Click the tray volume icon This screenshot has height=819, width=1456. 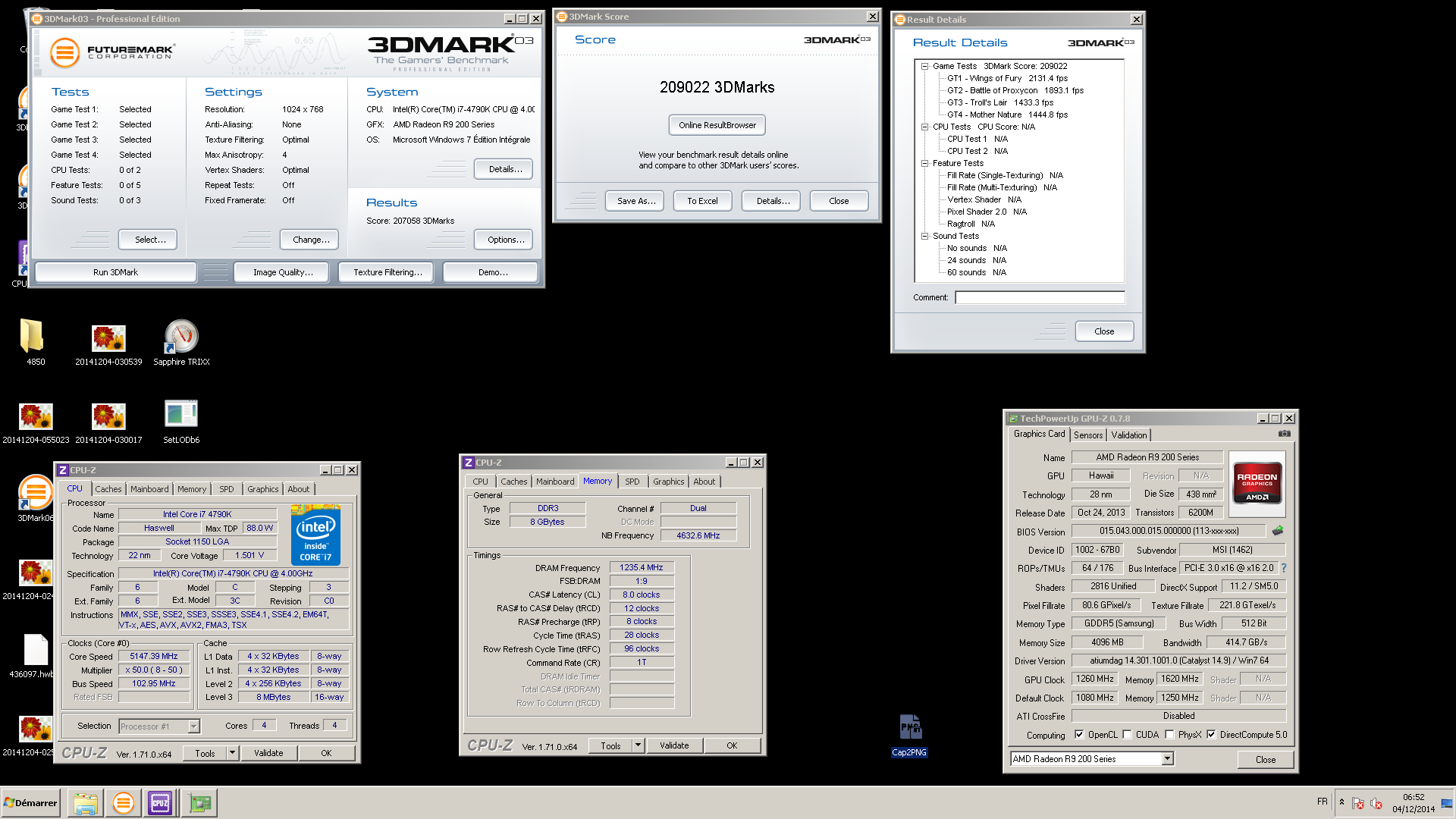point(1376,803)
